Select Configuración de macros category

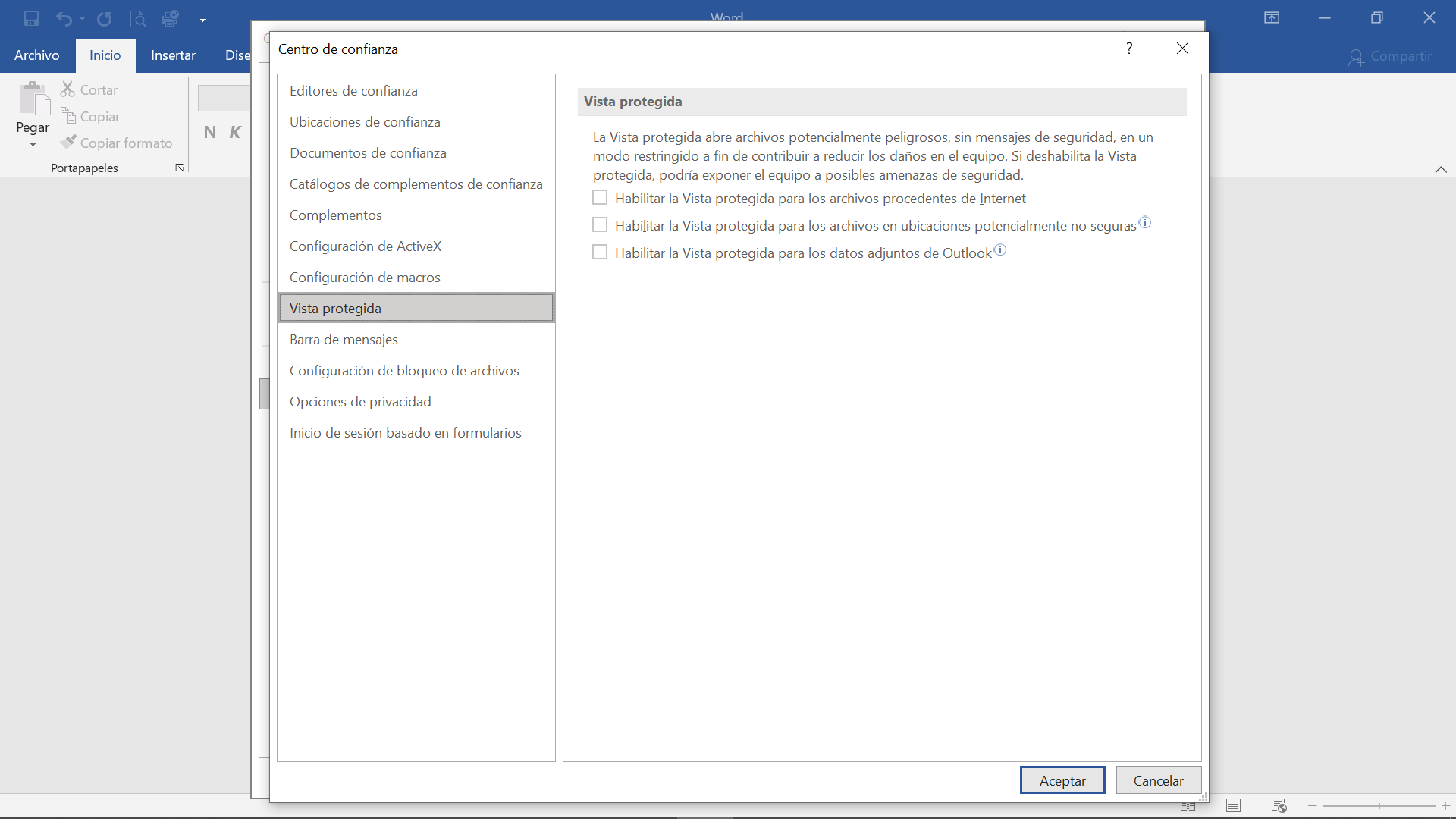click(x=365, y=278)
